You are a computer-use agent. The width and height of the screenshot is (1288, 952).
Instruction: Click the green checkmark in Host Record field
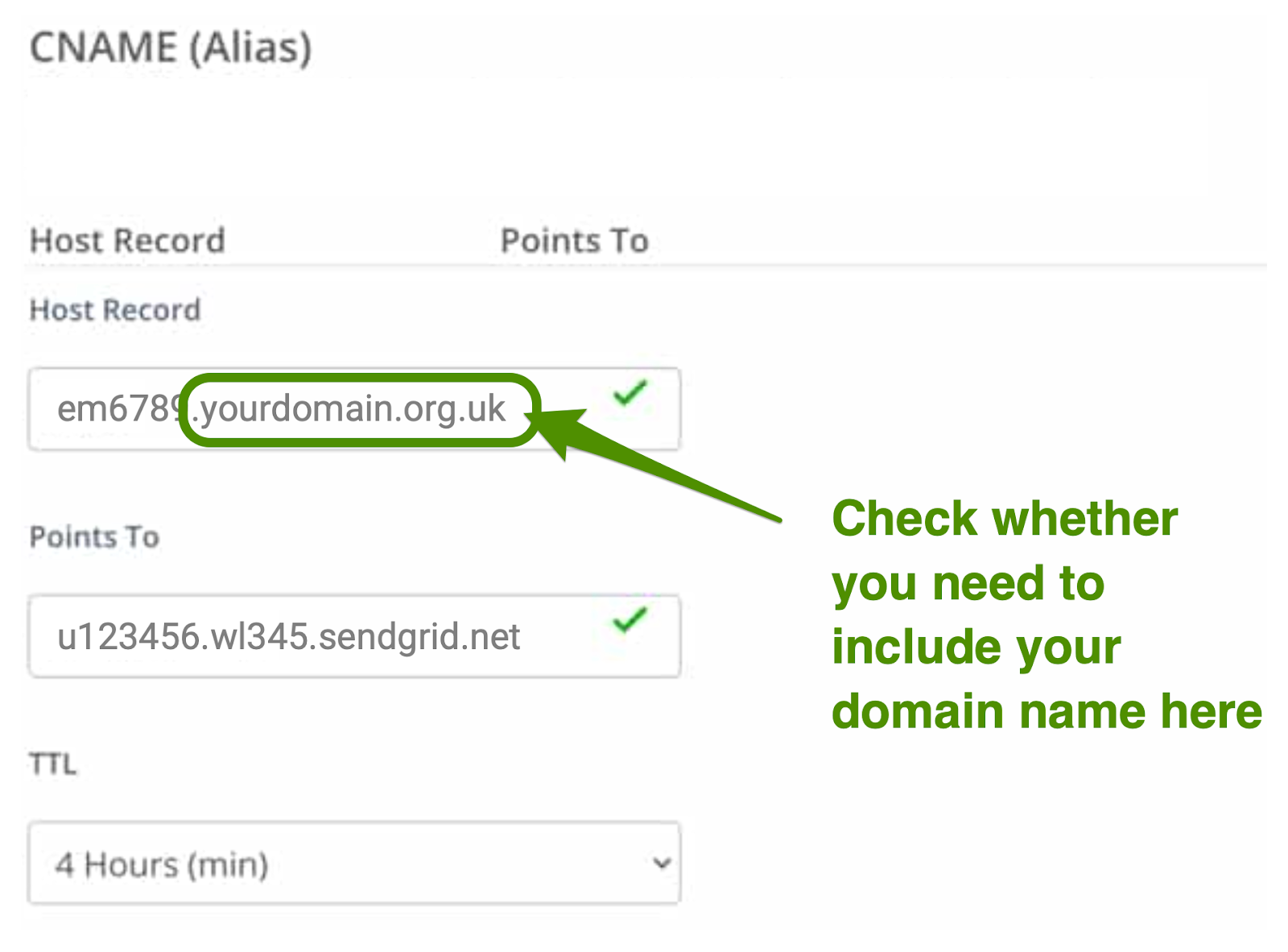(x=630, y=393)
